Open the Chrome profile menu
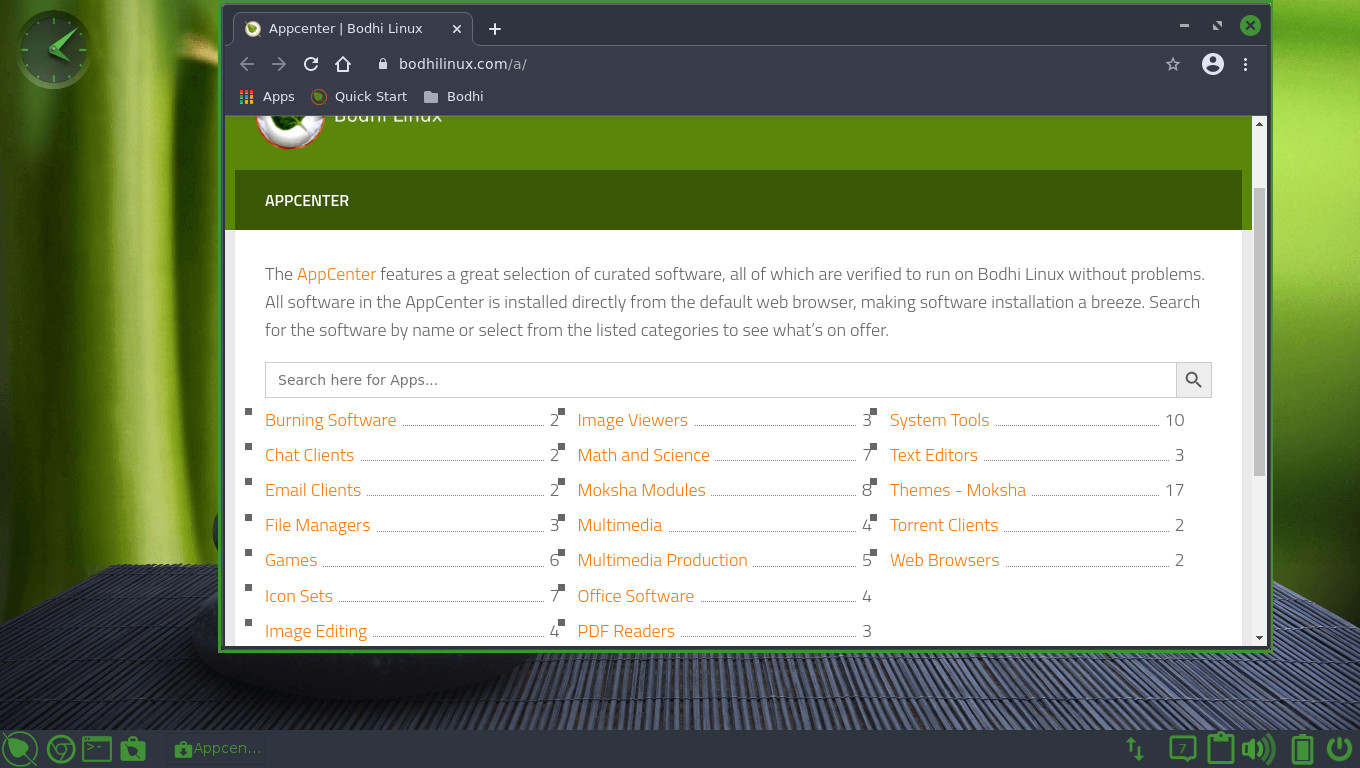The image size is (1360, 768). click(1213, 64)
